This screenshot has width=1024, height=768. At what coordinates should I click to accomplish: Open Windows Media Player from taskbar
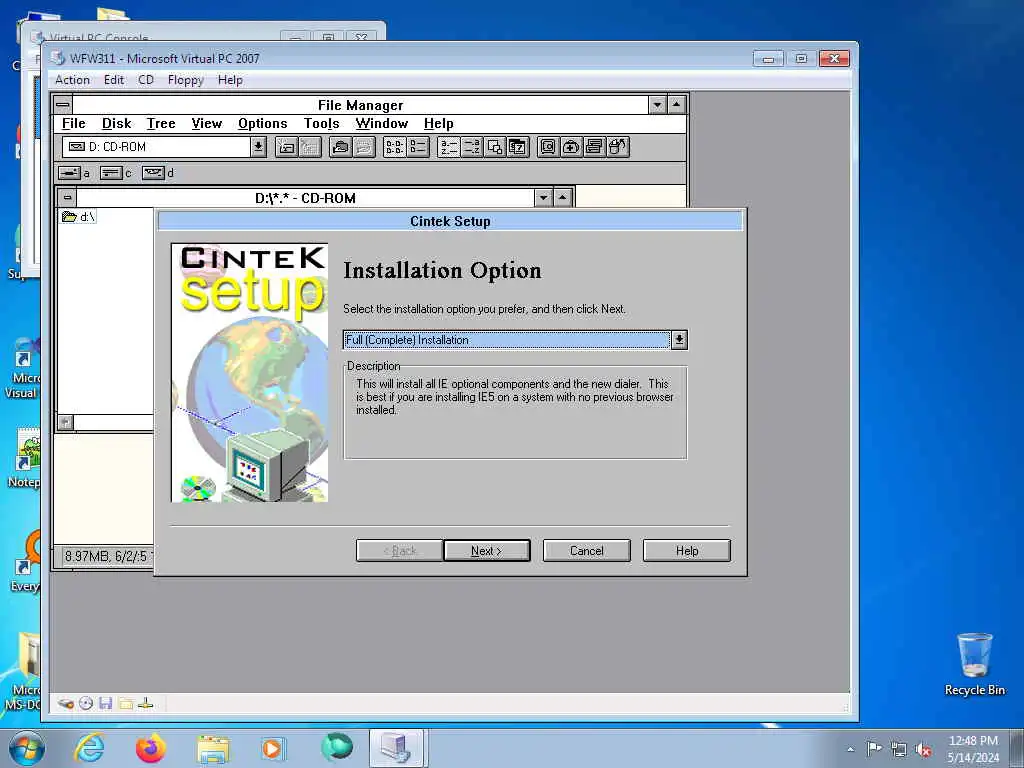click(x=273, y=748)
